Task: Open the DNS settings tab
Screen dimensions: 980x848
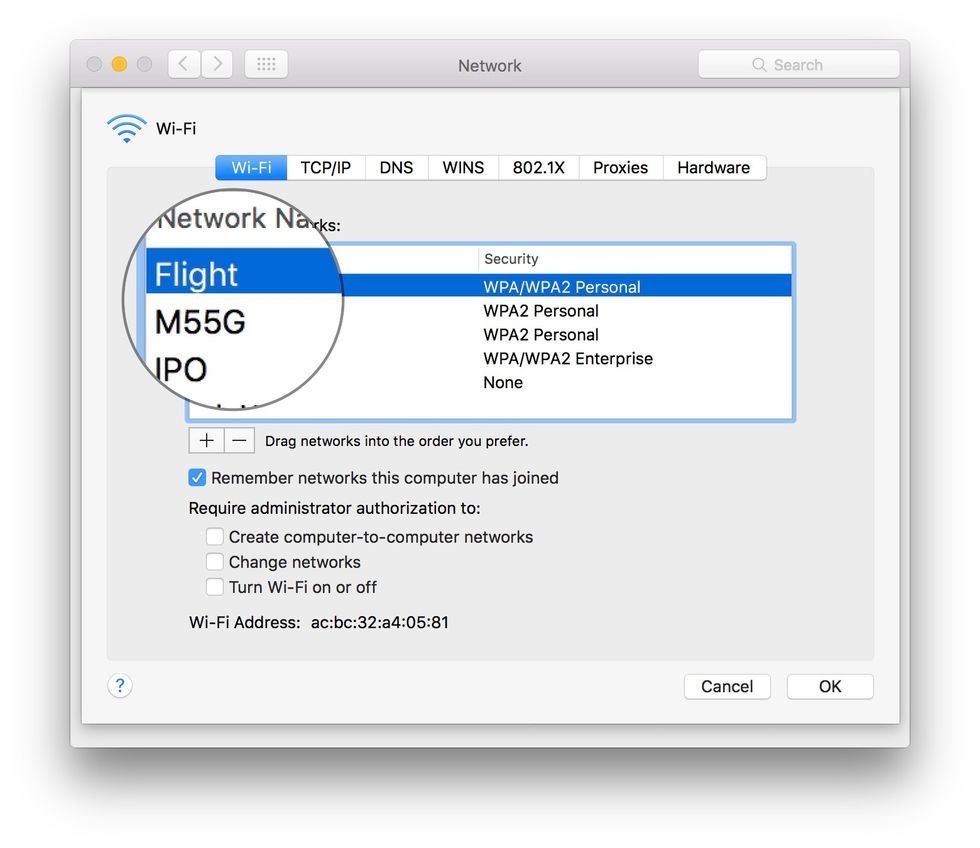Action: click(396, 167)
